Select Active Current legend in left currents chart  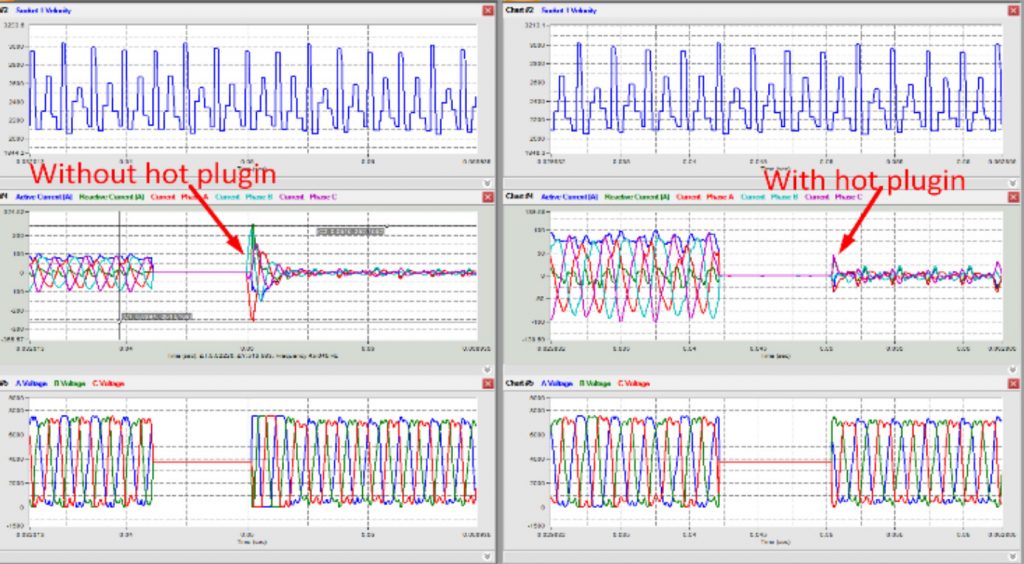[44, 196]
